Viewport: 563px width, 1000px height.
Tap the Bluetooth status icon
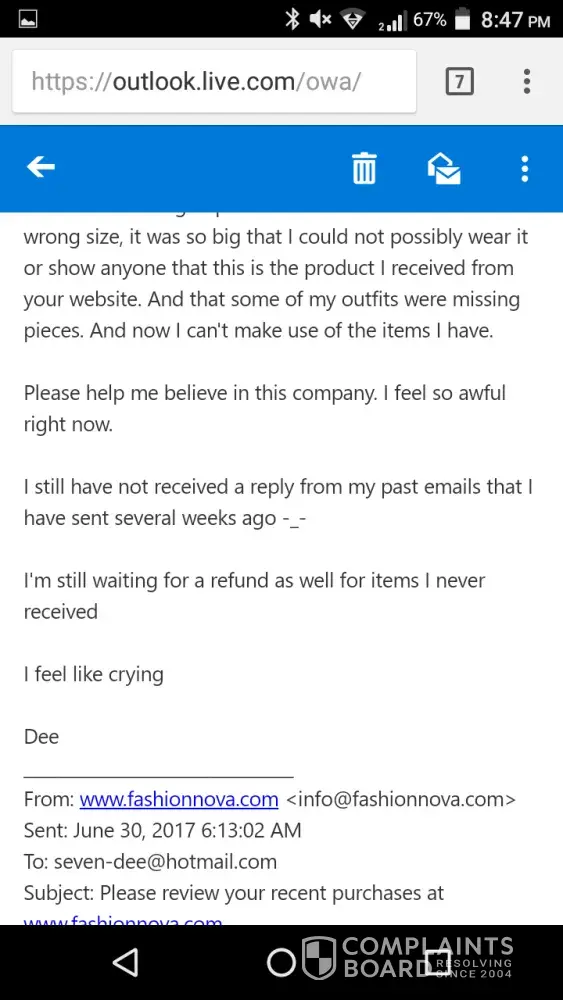tap(292, 20)
